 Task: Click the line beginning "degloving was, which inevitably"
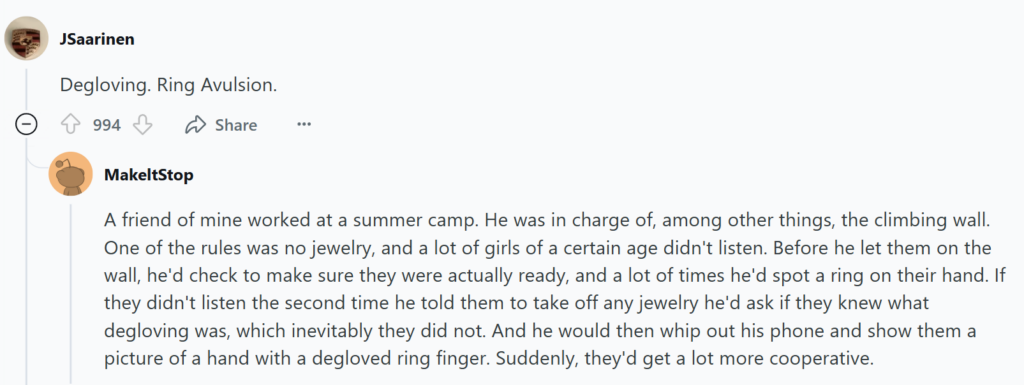[540, 331]
